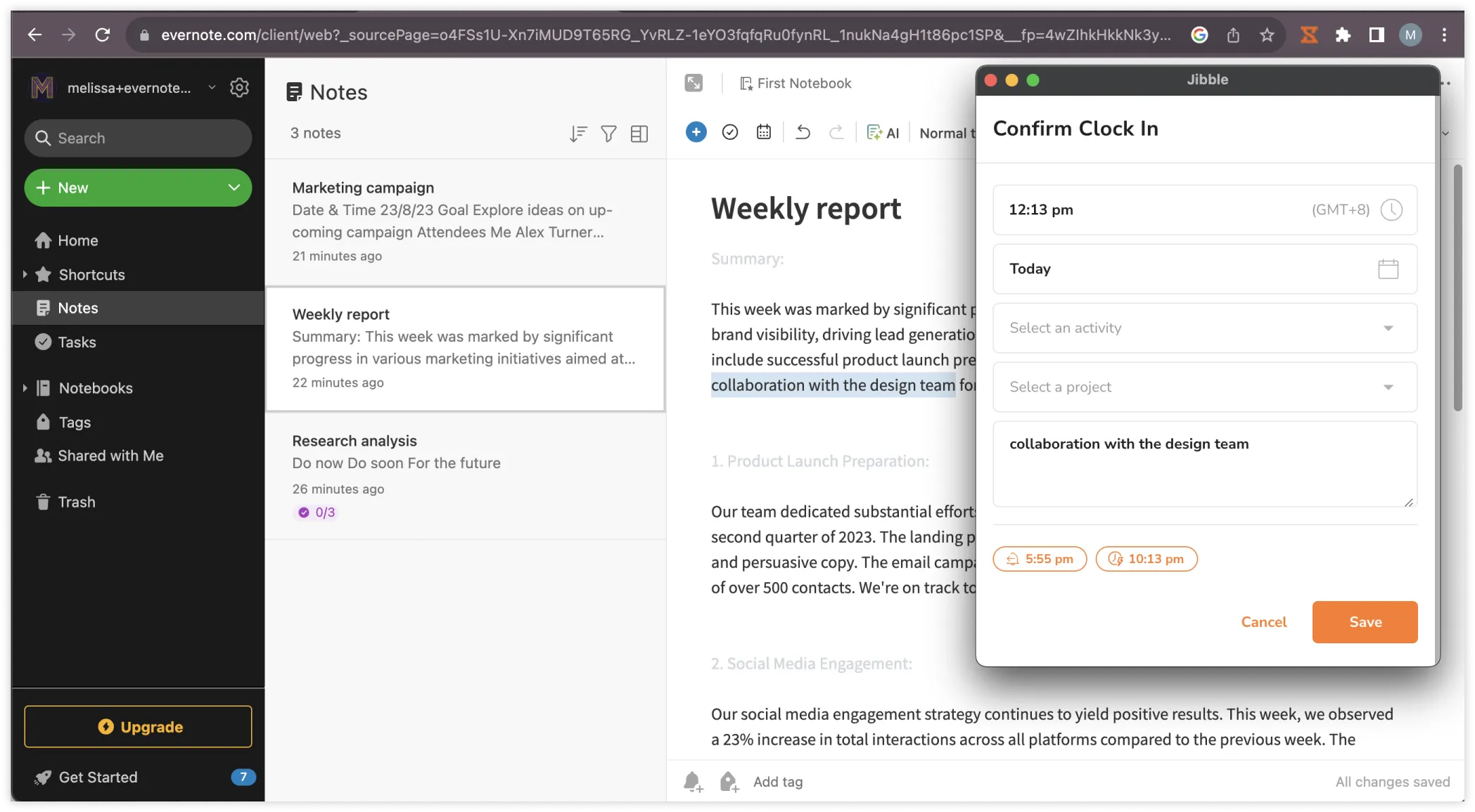Click the undo arrow in the editor
The width and height of the screenshot is (1475, 812).
[x=803, y=132]
